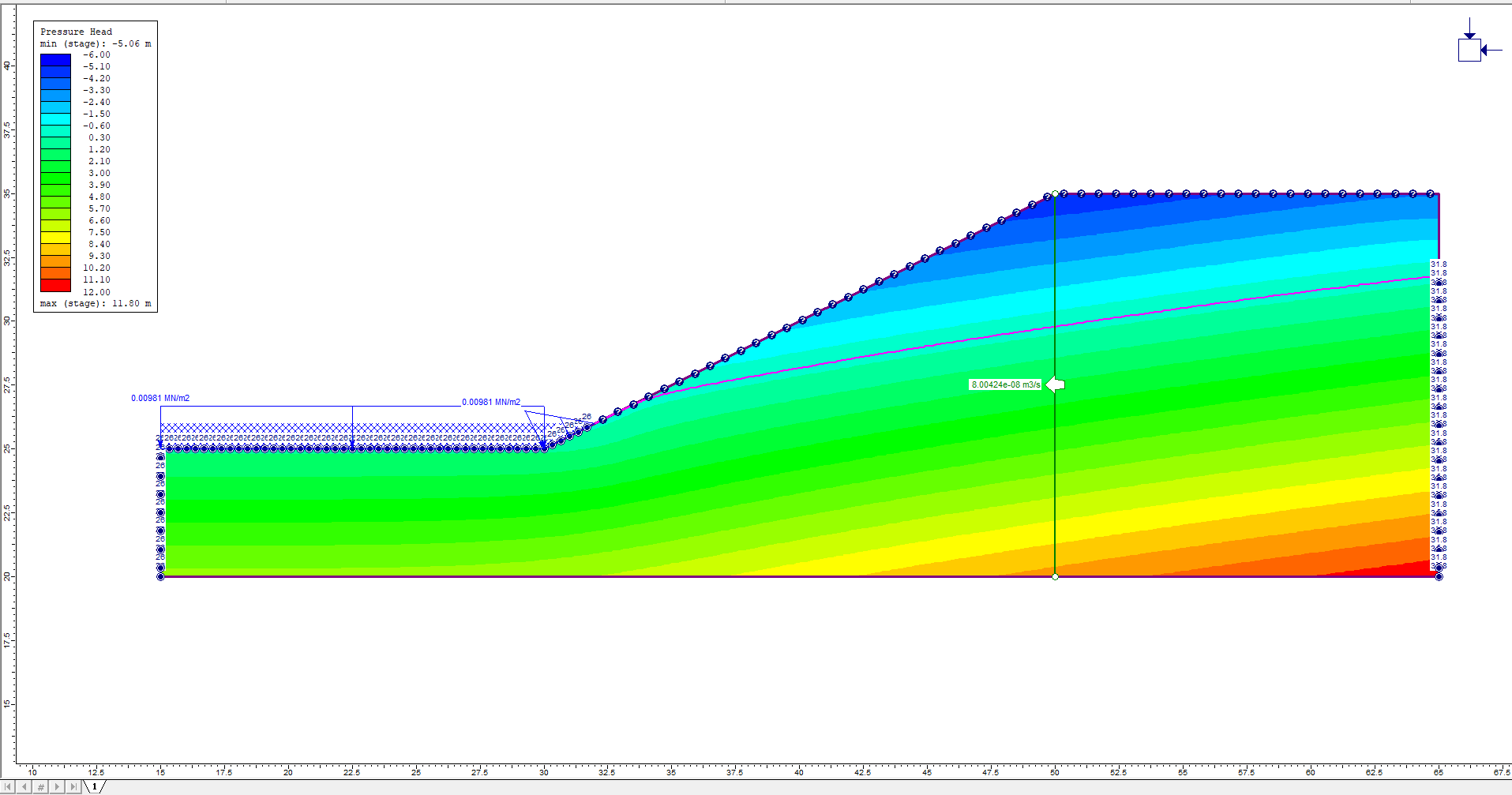Click the right 0.00981 MN/m2 load label
Viewport: 1512px width, 795px height.
coord(491,402)
